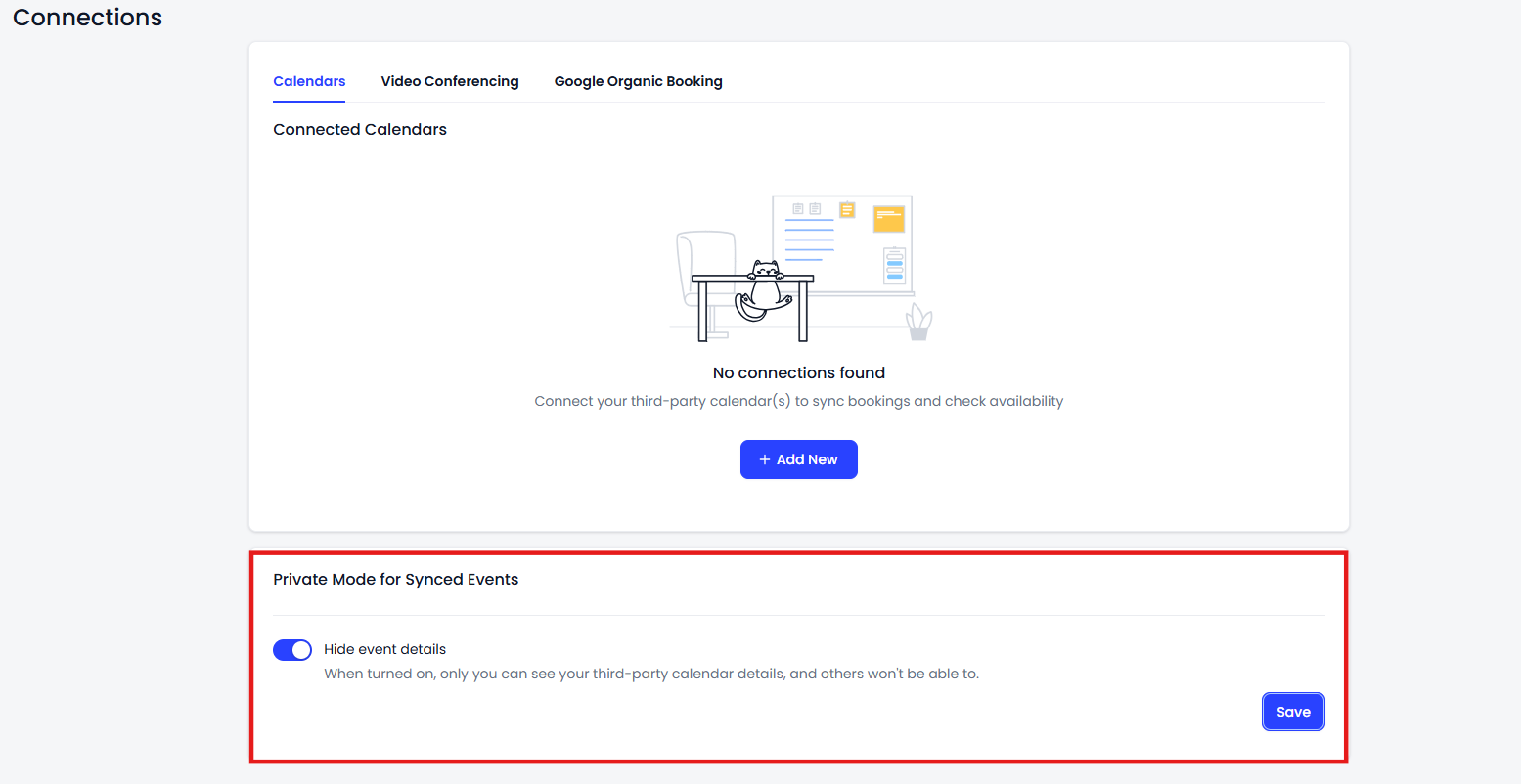Click the plus icon on Add New

click(765, 459)
